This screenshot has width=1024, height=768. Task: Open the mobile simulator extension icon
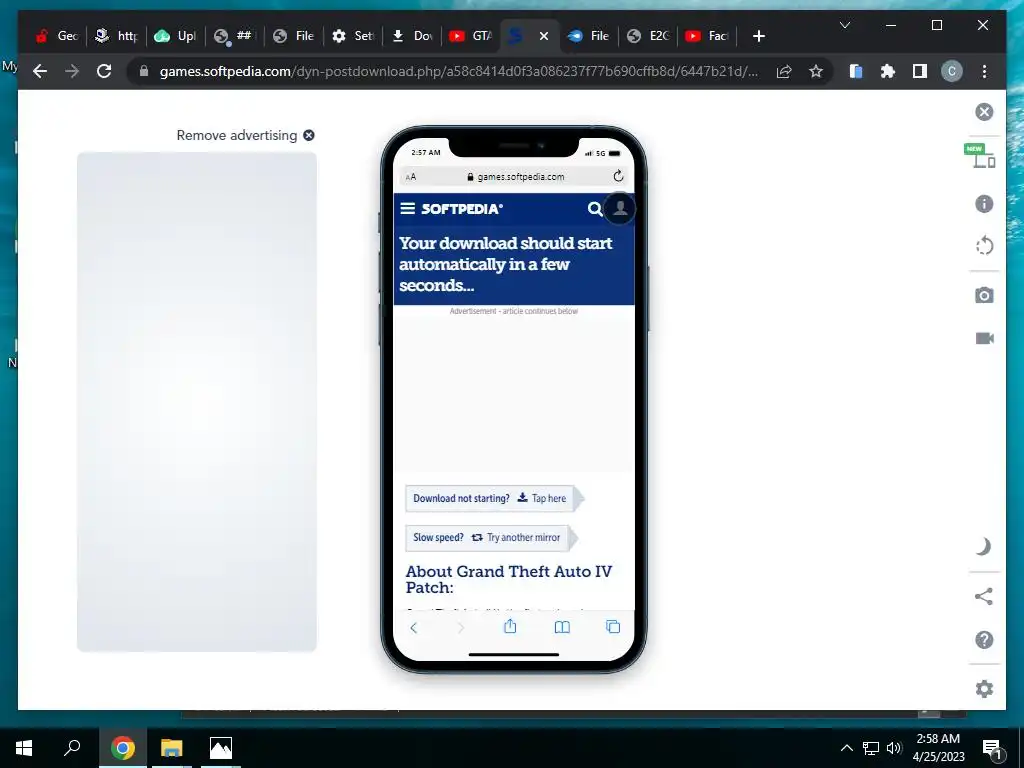click(x=856, y=71)
